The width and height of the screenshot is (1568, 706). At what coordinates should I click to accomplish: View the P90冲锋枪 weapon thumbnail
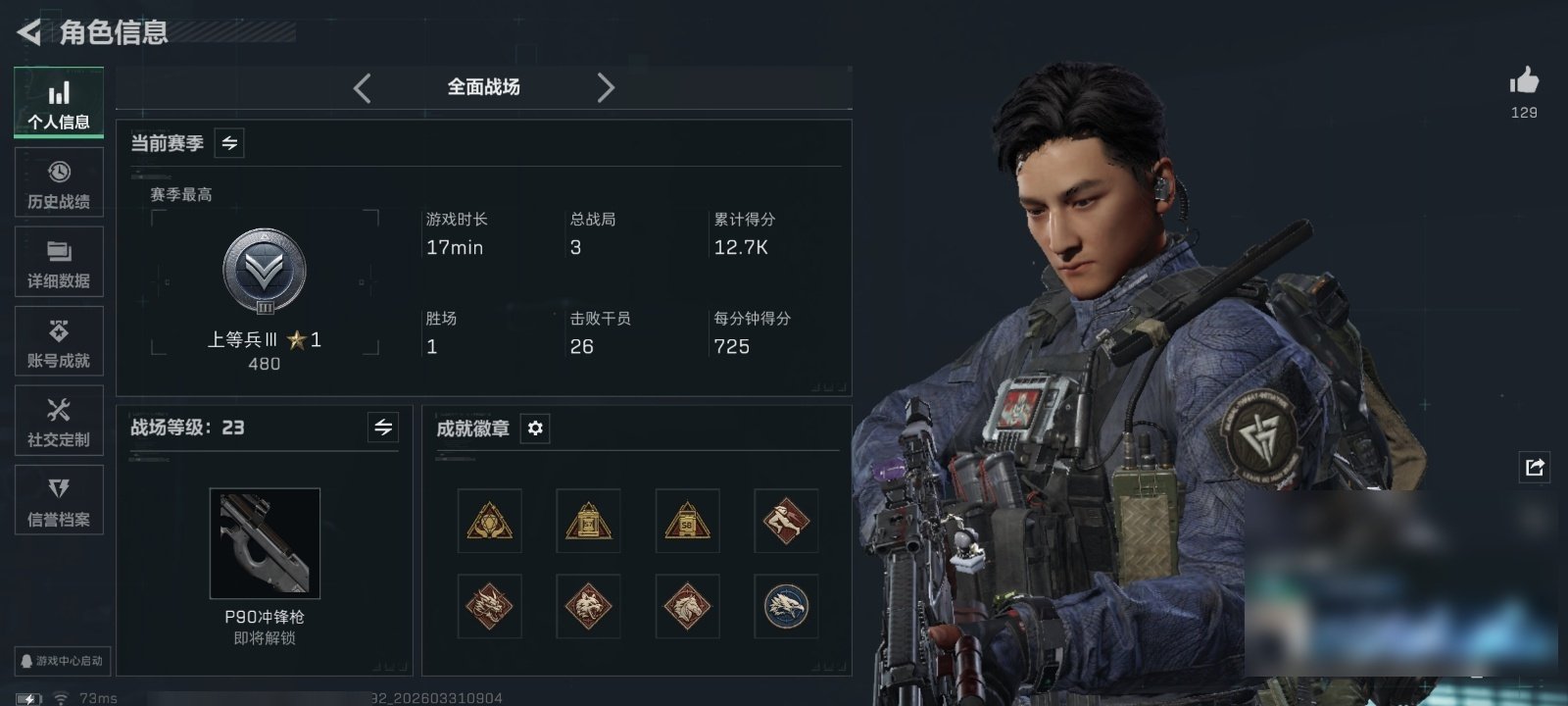point(265,543)
